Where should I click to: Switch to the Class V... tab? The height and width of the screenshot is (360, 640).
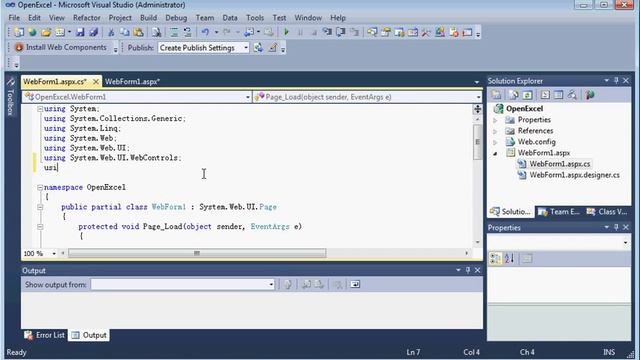coord(607,211)
